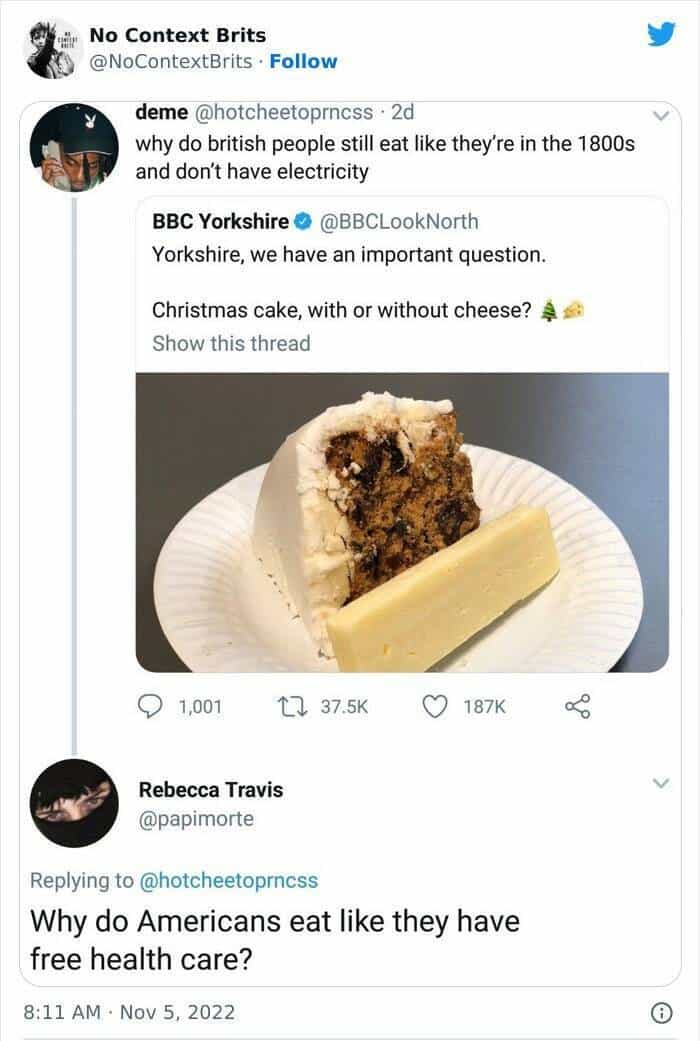The image size is (700, 1041).
Task: Follow the No Context Brits account
Action: 303,61
